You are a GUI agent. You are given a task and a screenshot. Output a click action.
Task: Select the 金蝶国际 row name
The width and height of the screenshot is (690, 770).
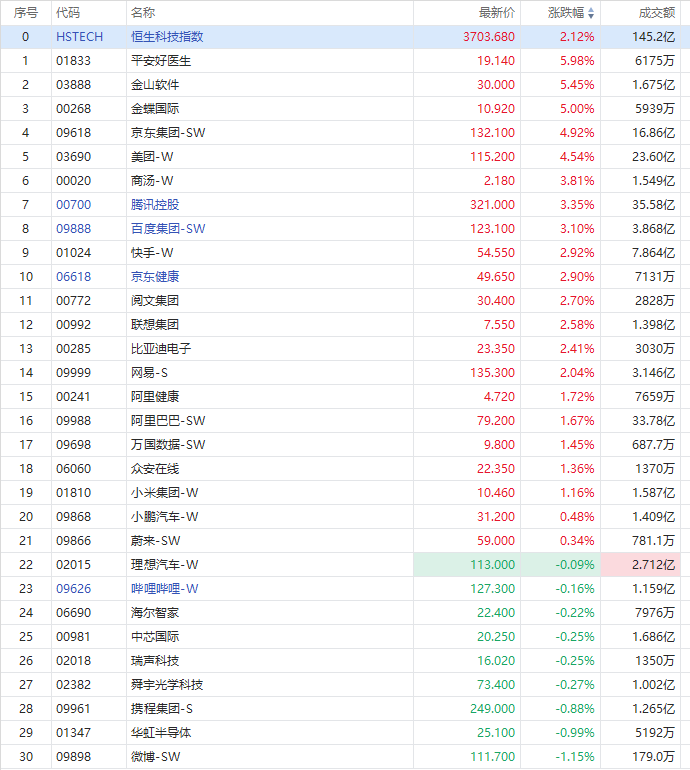point(155,109)
